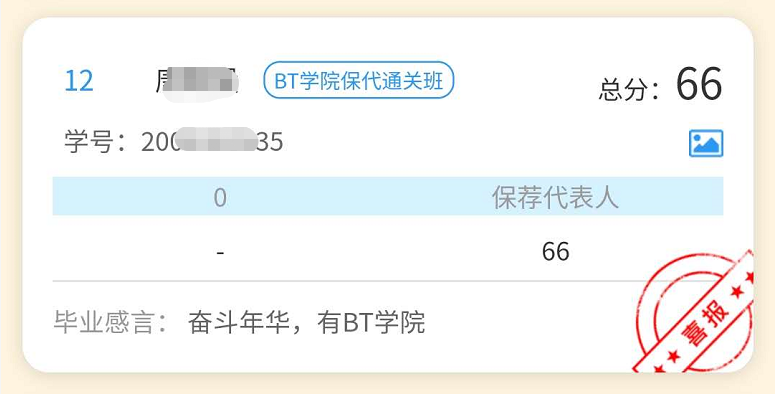775x394 pixels.
Task: Click the gray divider line above 毕业感言
Action: (346, 281)
